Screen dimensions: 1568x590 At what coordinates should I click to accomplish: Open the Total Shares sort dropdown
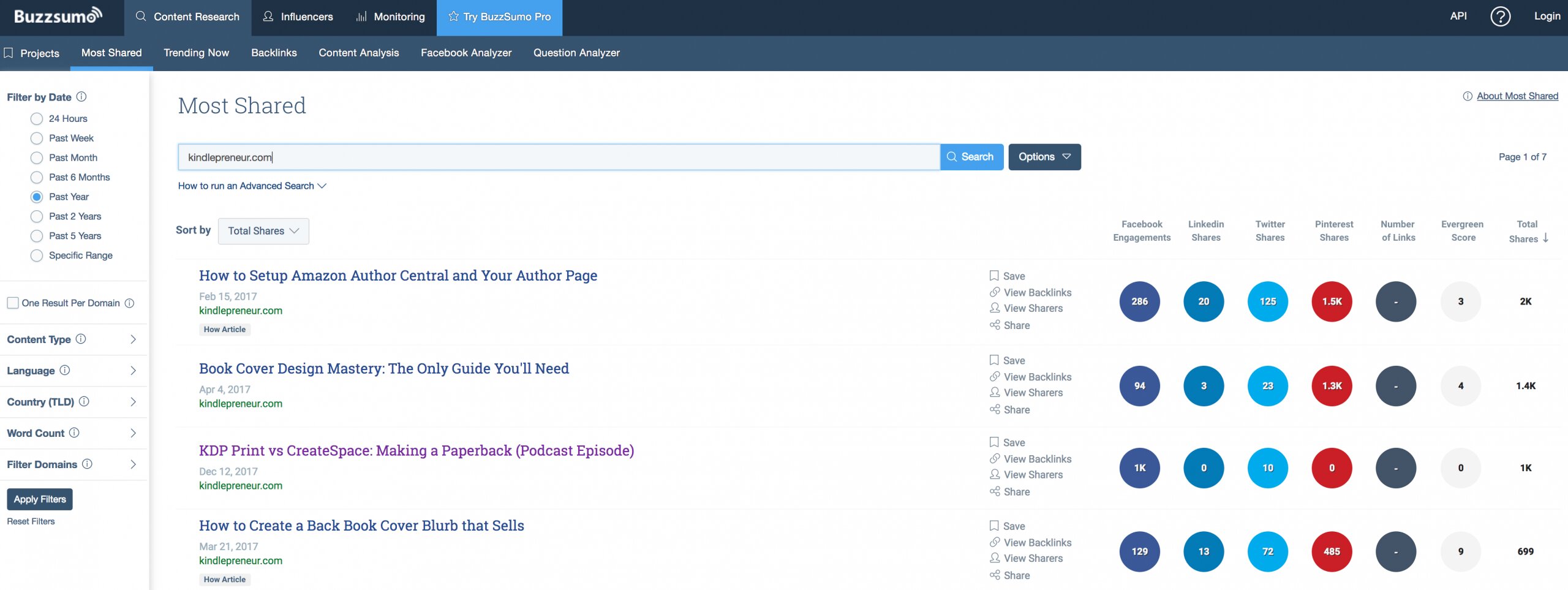point(263,231)
